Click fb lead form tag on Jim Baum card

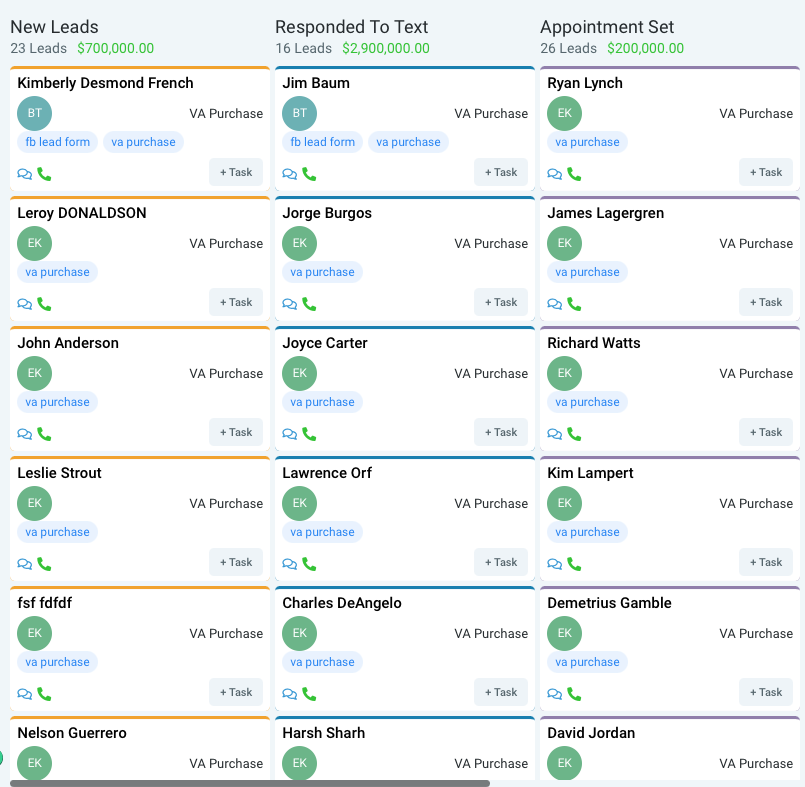pyautogui.click(x=322, y=142)
